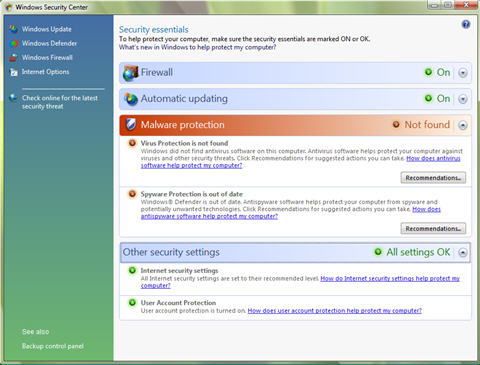Expand the Automatic updating section arrow
Image resolution: width=480 pixels, height=365 pixels.
463,99
